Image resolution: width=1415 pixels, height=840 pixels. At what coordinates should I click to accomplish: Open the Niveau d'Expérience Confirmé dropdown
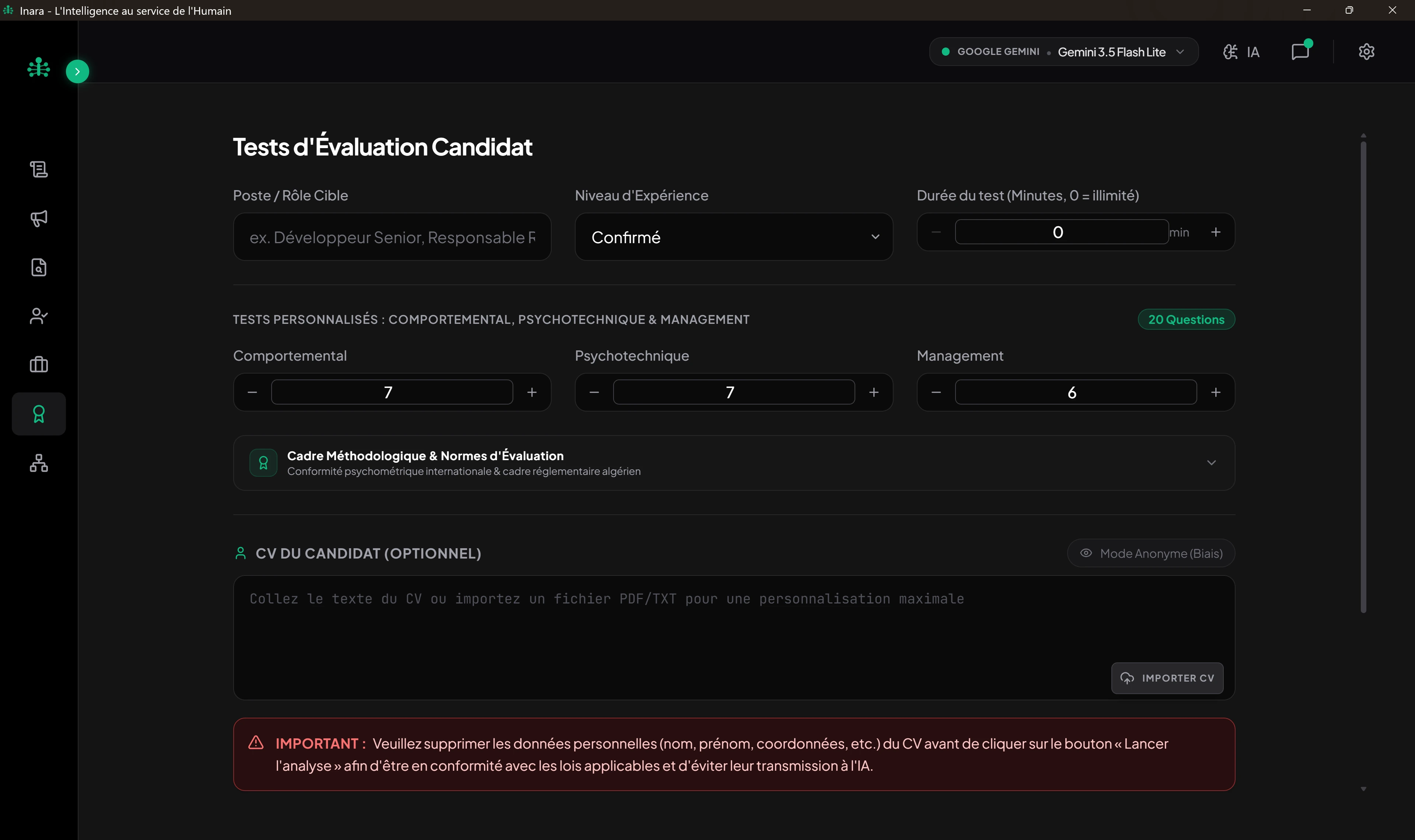(734, 237)
